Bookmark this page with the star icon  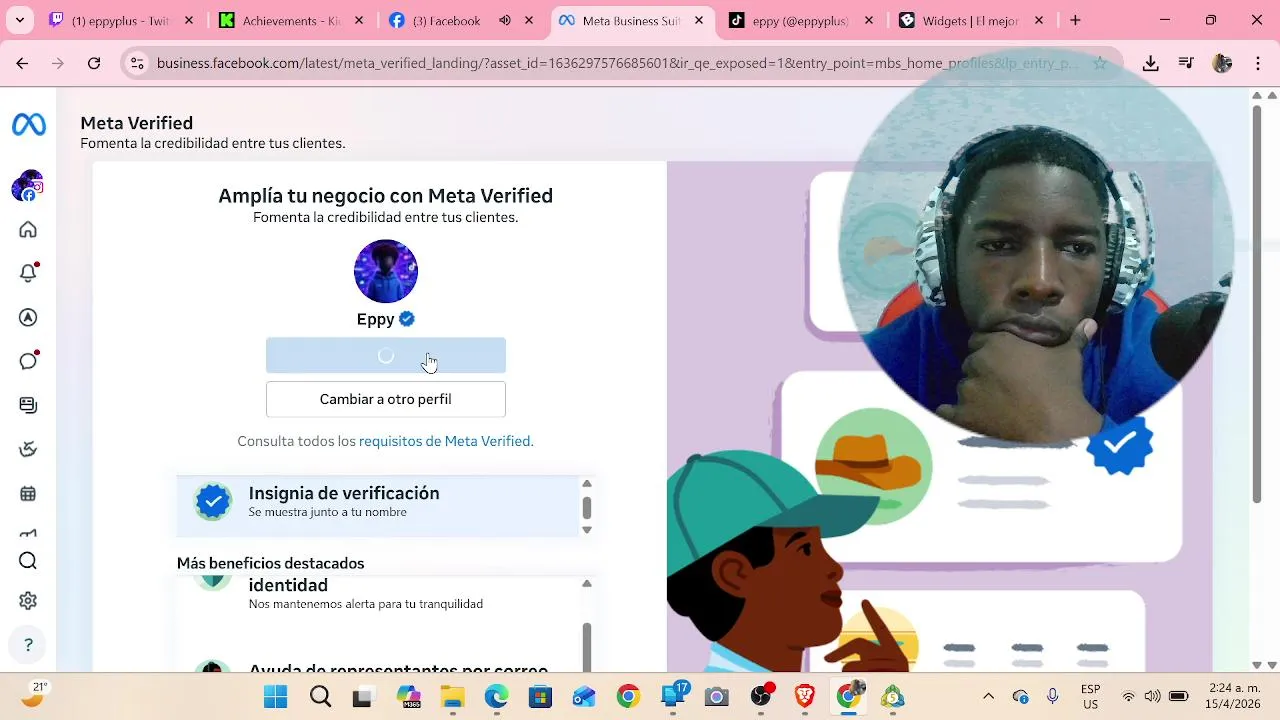click(x=1100, y=63)
